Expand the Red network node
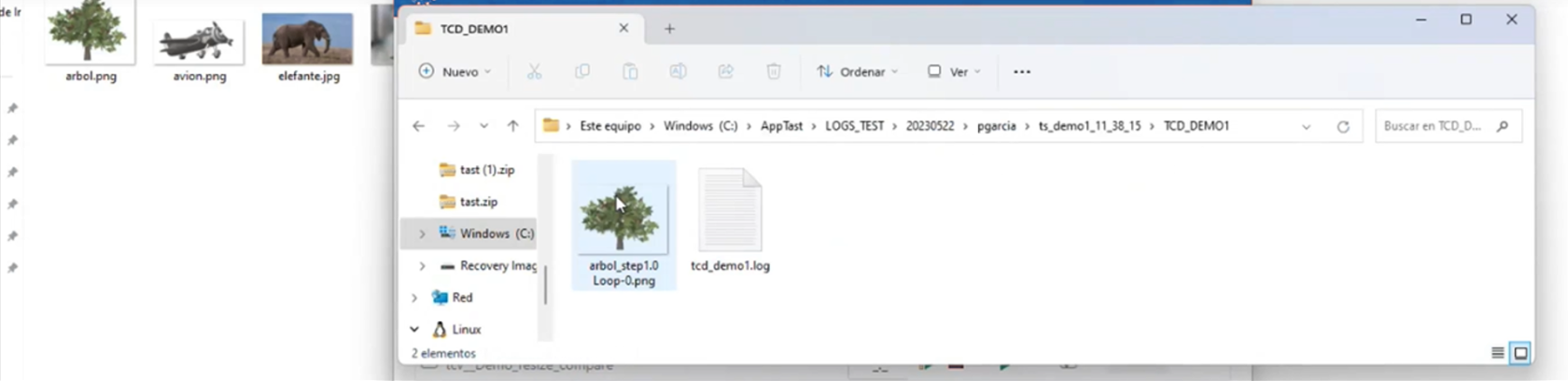1568x381 pixels. pyautogui.click(x=414, y=298)
